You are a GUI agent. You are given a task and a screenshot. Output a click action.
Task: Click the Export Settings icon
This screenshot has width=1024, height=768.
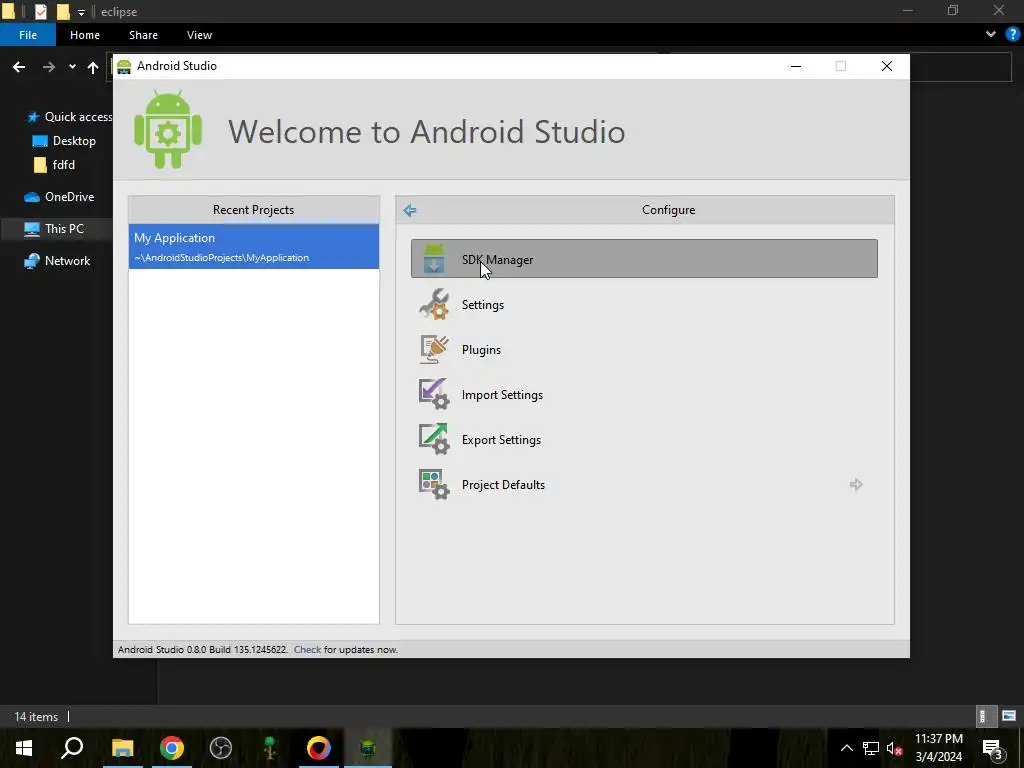click(434, 440)
